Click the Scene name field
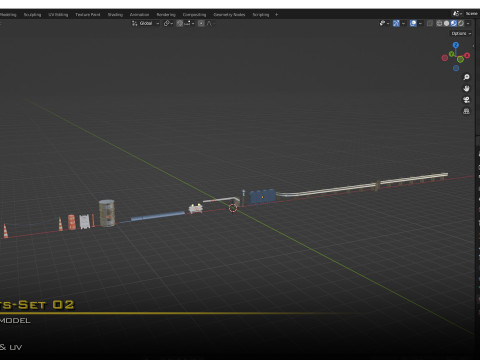 click(472, 14)
